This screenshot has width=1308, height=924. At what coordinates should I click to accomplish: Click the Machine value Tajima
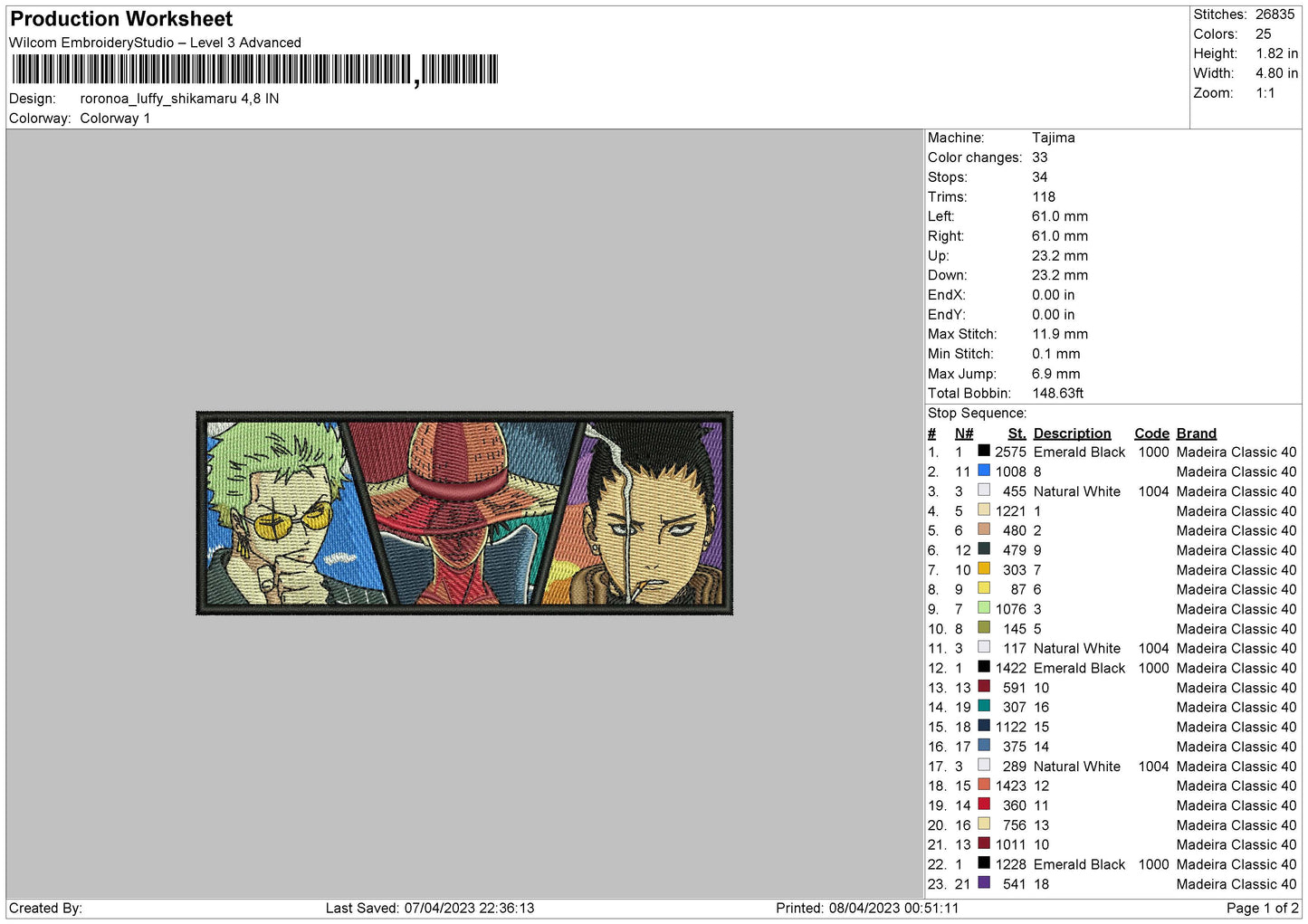point(1054,138)
